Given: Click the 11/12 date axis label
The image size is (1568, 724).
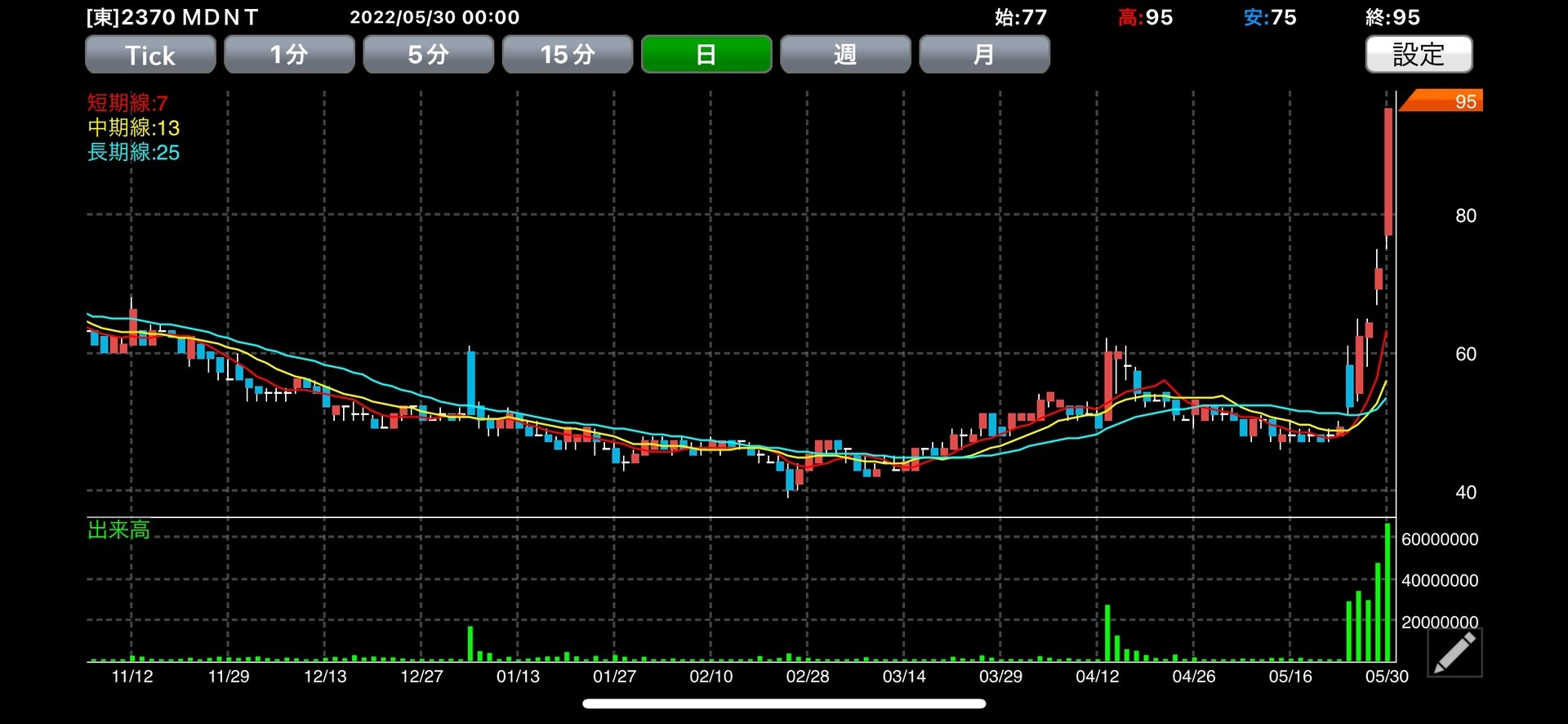Looking at the screenshot, I should [132, 677].
